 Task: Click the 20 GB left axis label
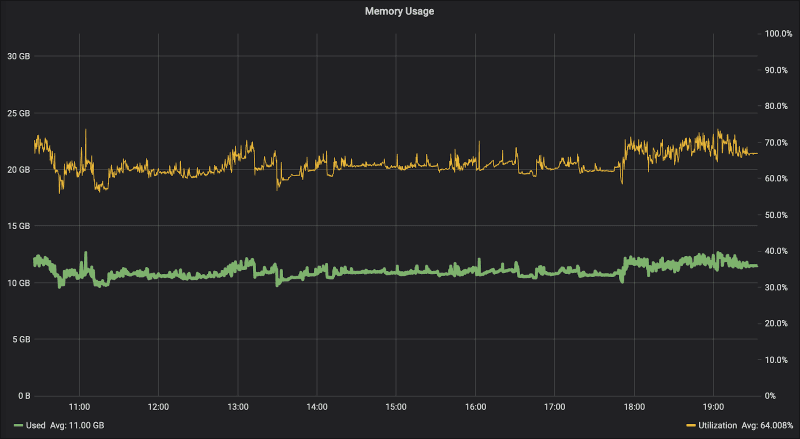tap(18, 169)
